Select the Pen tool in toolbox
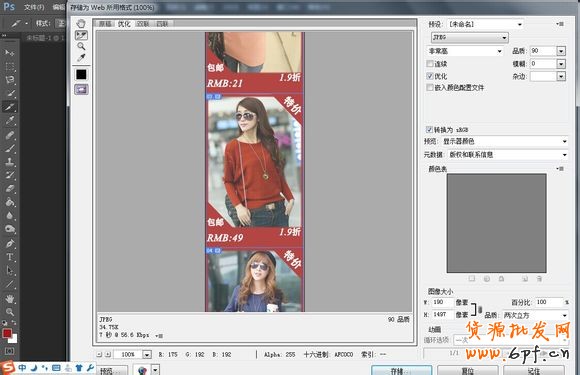Screen dimensions: 580x375 pos(10,243)
